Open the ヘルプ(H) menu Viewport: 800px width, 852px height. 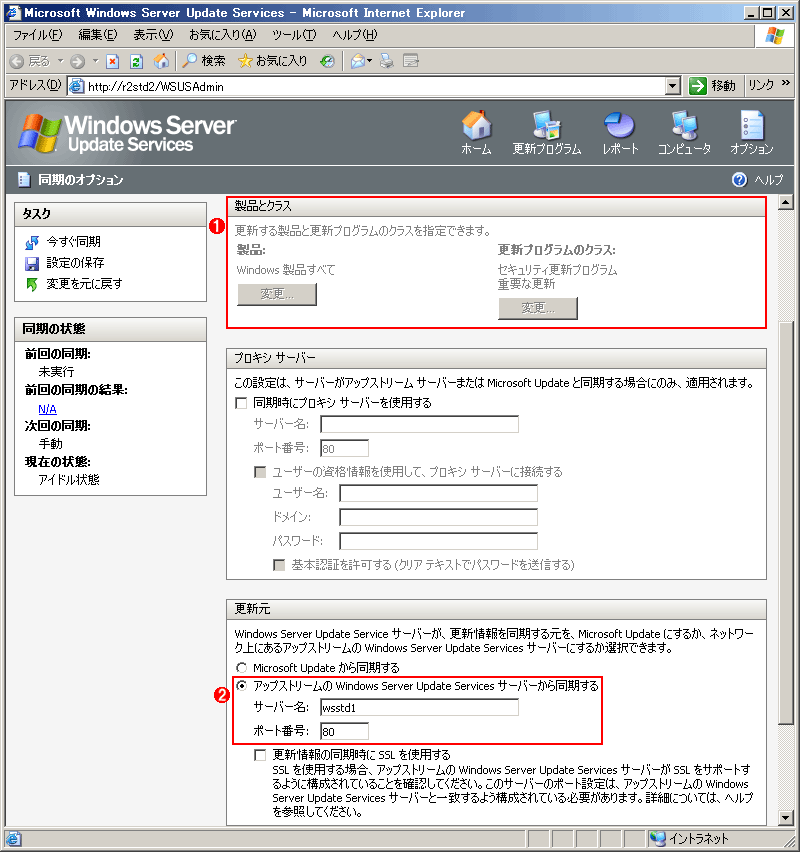tap(355, 35)
